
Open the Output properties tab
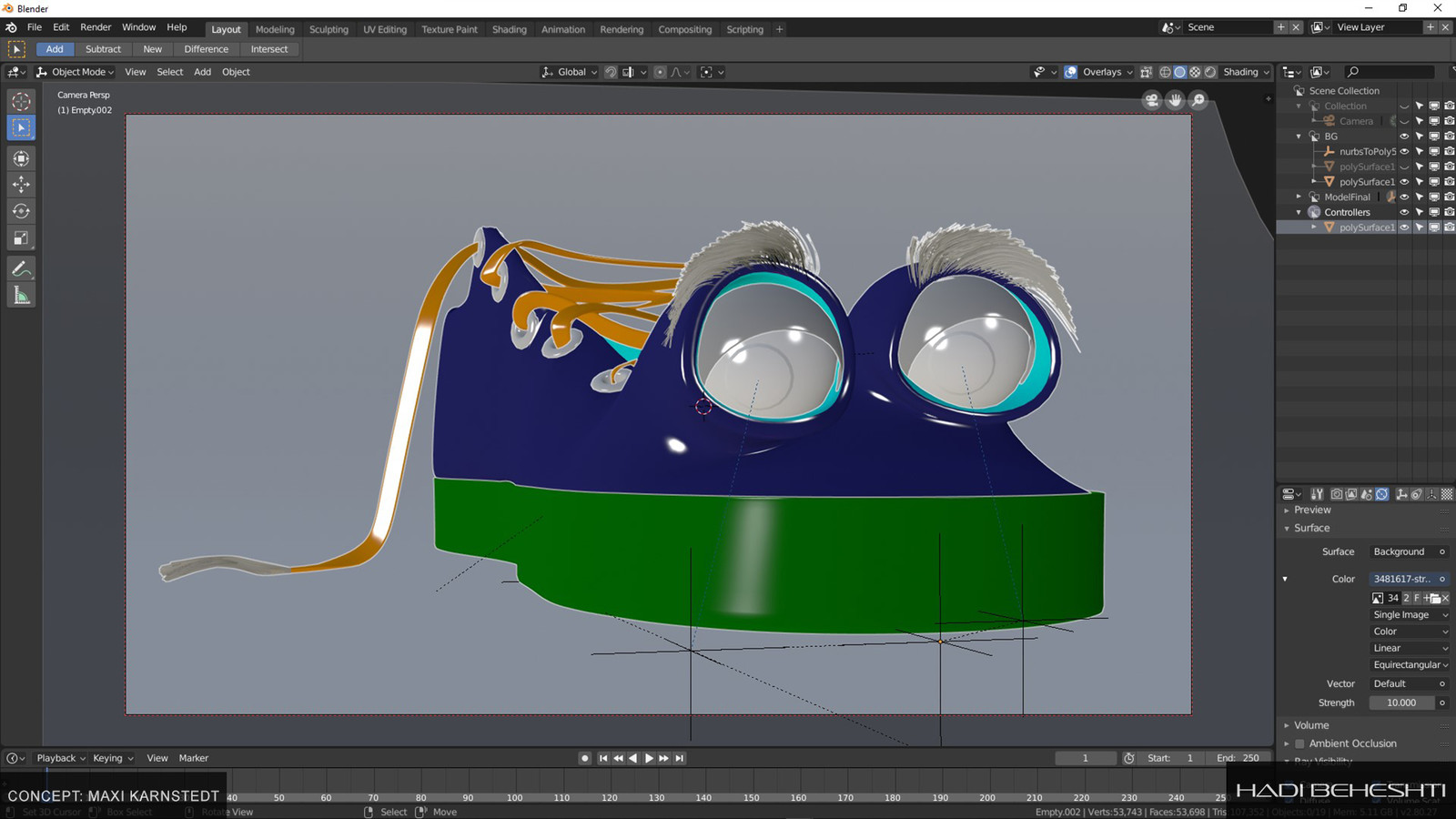point(1351,494)
